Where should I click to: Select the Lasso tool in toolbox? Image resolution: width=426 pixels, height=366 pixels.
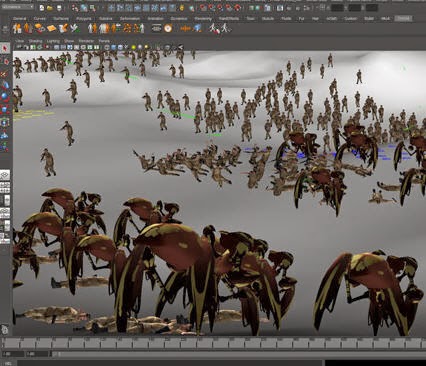point(5,61)
